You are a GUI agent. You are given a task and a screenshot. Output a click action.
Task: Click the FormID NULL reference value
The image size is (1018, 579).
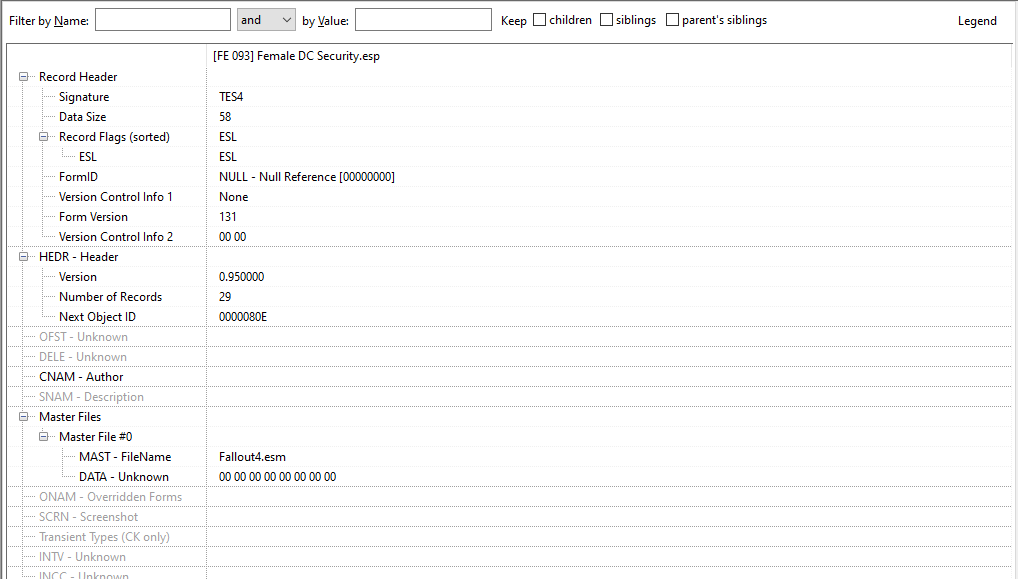coord(306,177)
